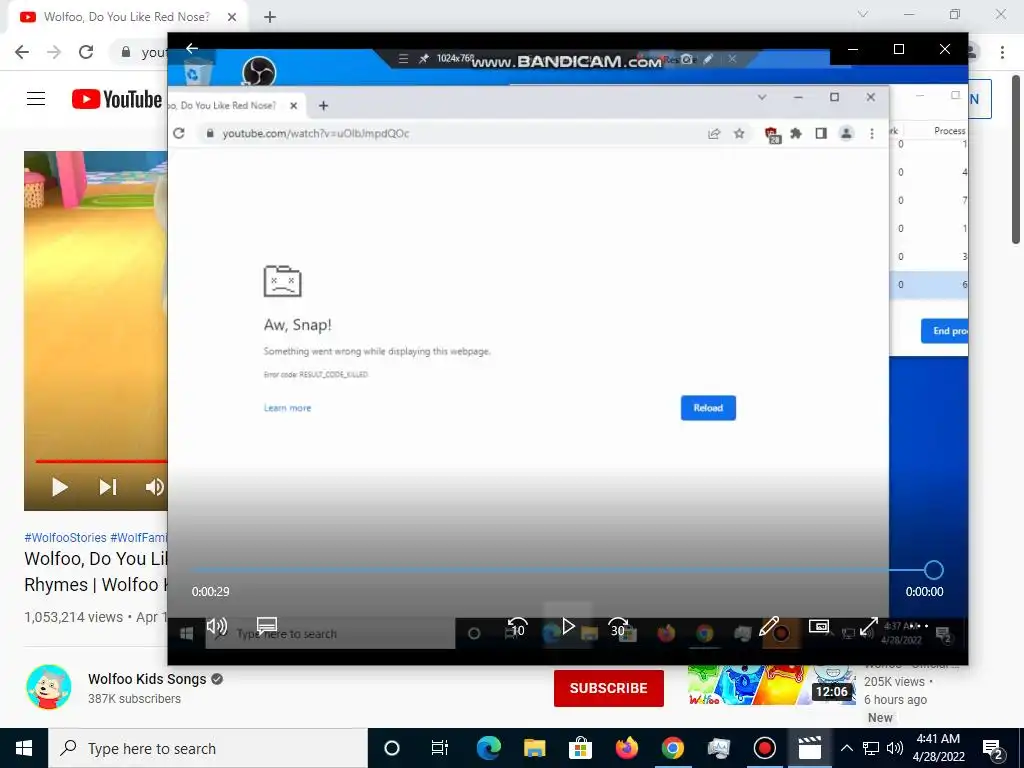This screenshot has height=768, width=1024.
Task: Click the red YouTube progress bar
Action: pyautogui.click(x=101, y=461)
